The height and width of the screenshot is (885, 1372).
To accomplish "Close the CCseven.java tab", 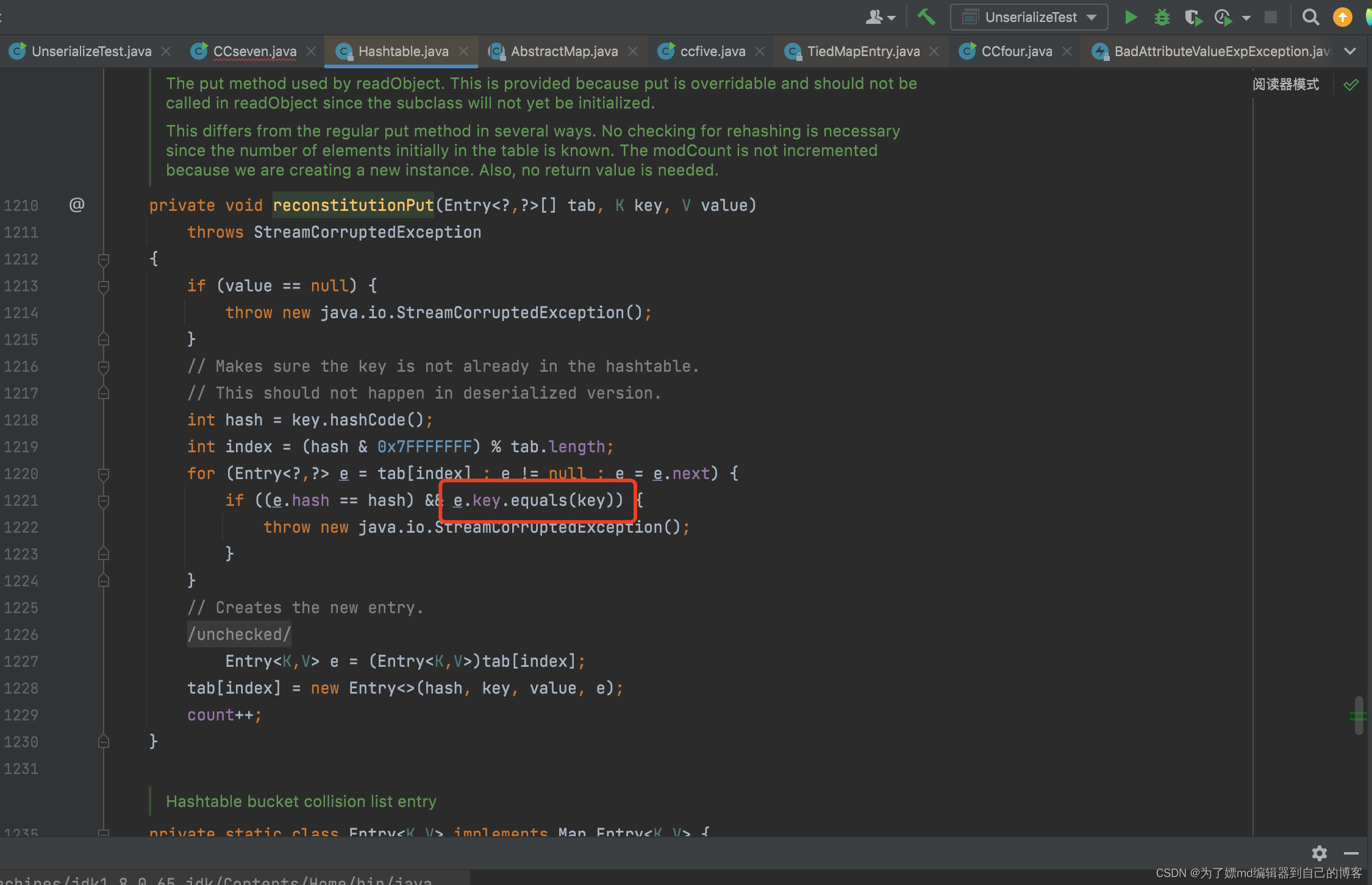I will pyautogui.click(x=311, y=52).
